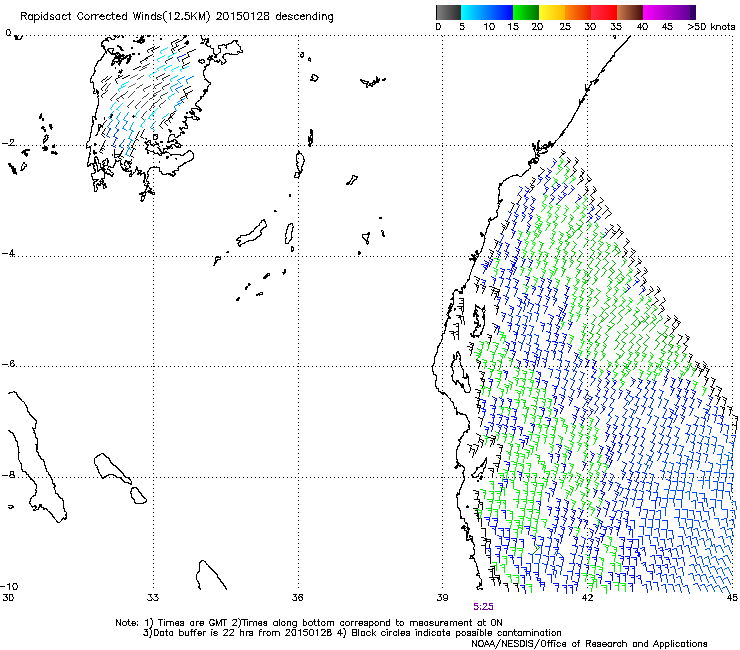
Task: Click the brown 35-40 knots color band
Action: (630, 12)
